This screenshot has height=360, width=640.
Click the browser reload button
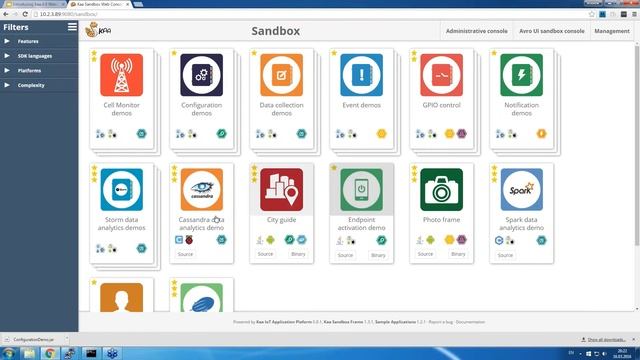click(25, 14)
